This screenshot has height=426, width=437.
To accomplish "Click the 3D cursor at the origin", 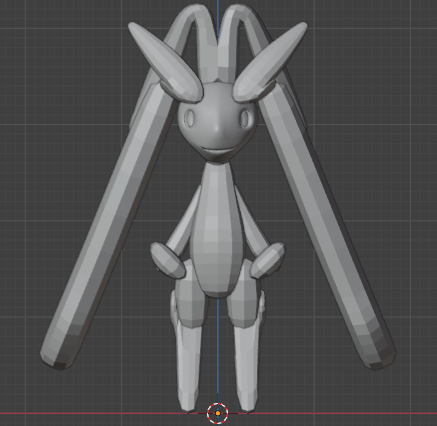I will coord(218,413).
